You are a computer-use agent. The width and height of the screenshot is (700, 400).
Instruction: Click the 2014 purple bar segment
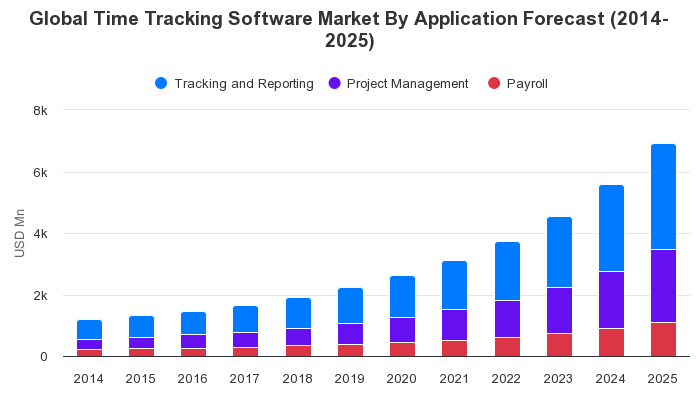click(x=89, y=345)
